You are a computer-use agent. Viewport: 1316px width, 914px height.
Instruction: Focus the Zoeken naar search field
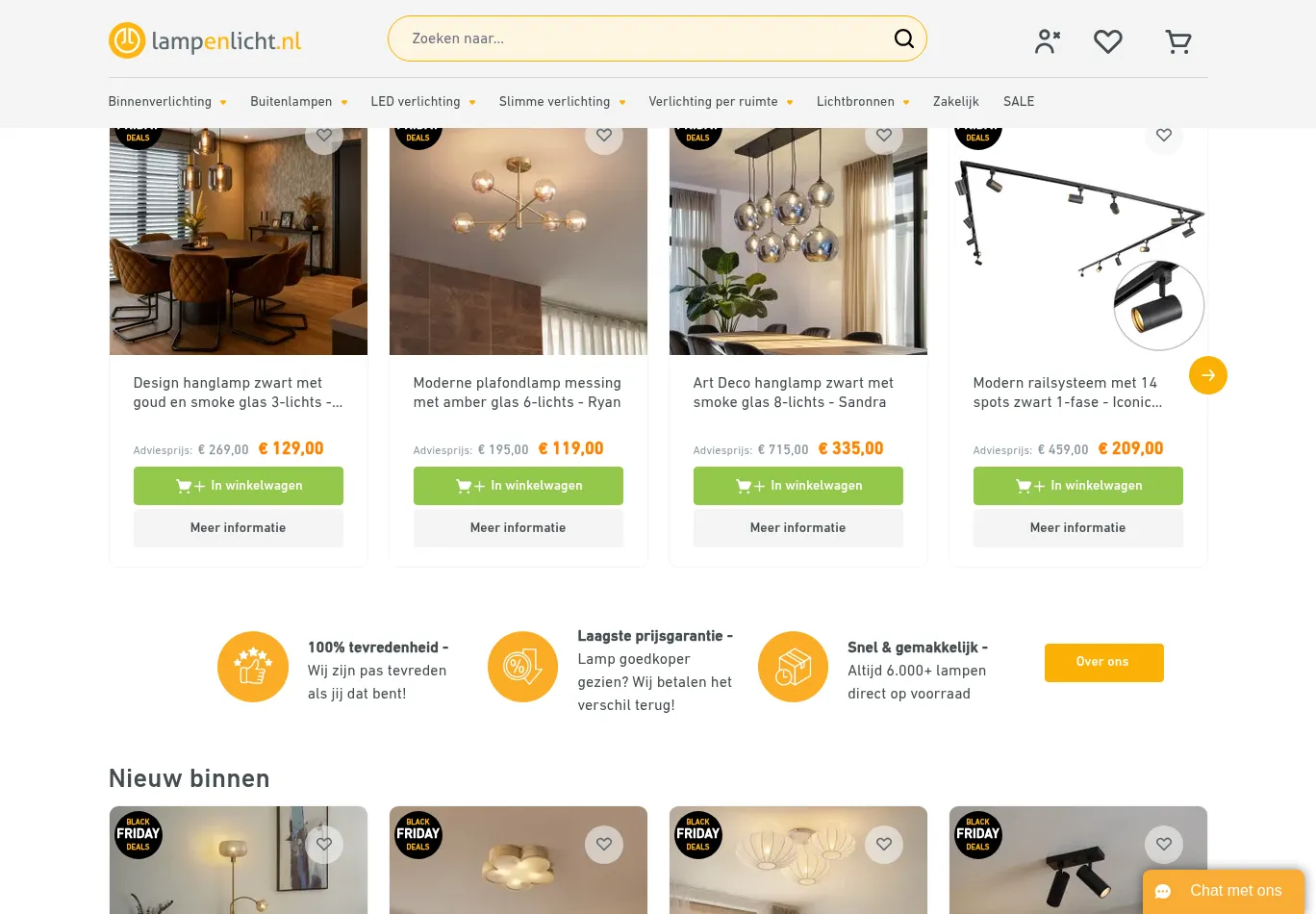(x=645, y=38)
